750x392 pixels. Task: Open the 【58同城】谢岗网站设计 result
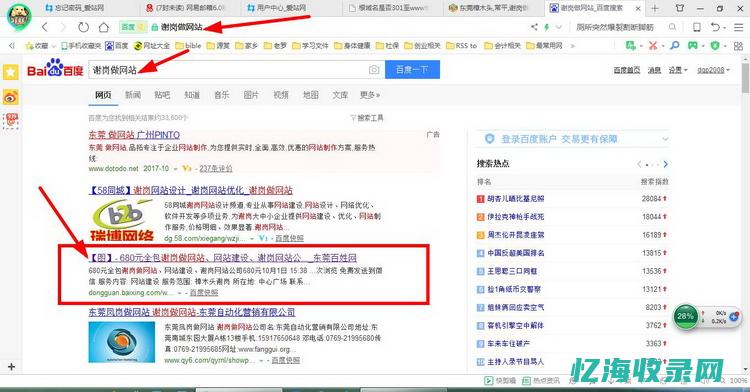pos(190,190)
